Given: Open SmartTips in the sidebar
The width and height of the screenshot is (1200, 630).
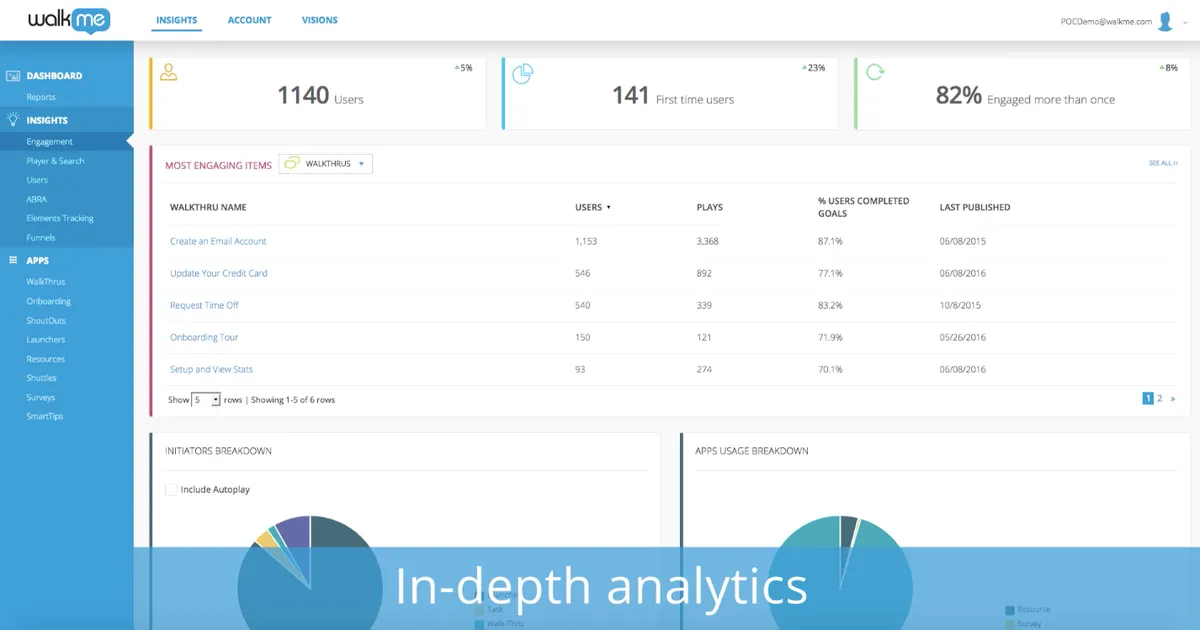Looking at the screenshot, I should point(45,416).
